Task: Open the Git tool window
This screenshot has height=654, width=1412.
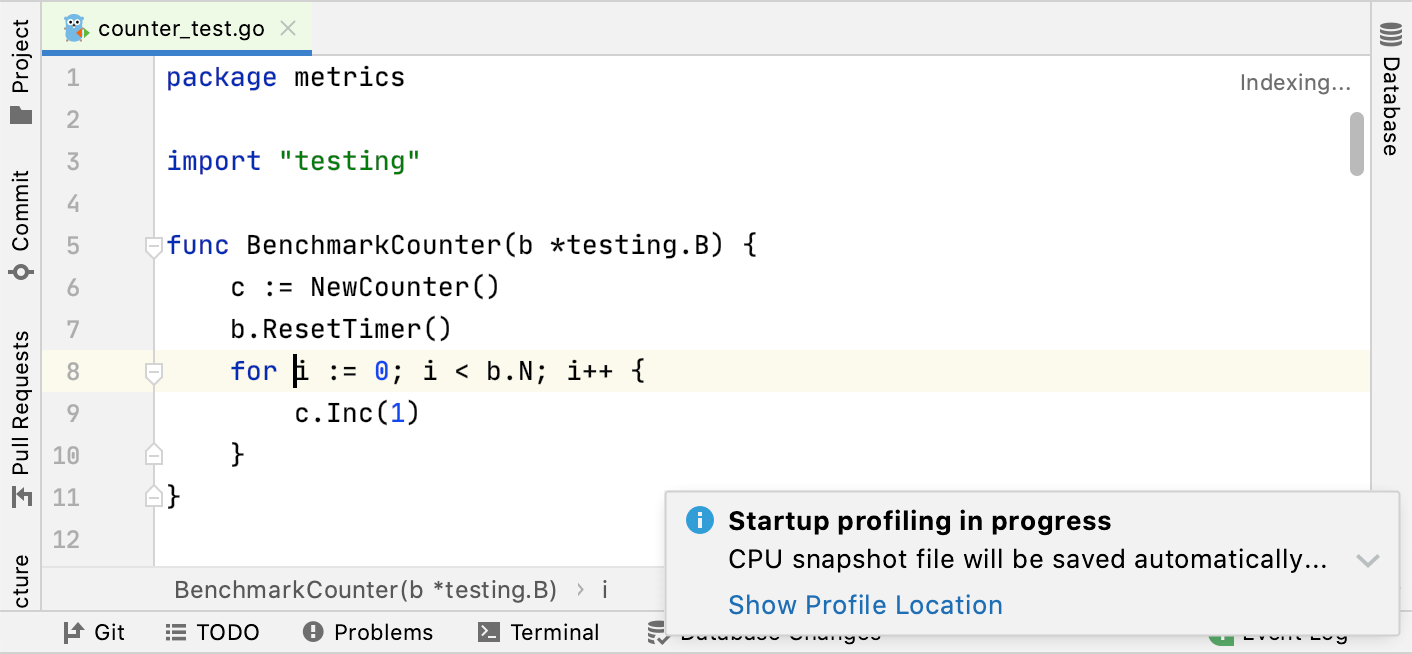Action: click(x=95, y=632)
